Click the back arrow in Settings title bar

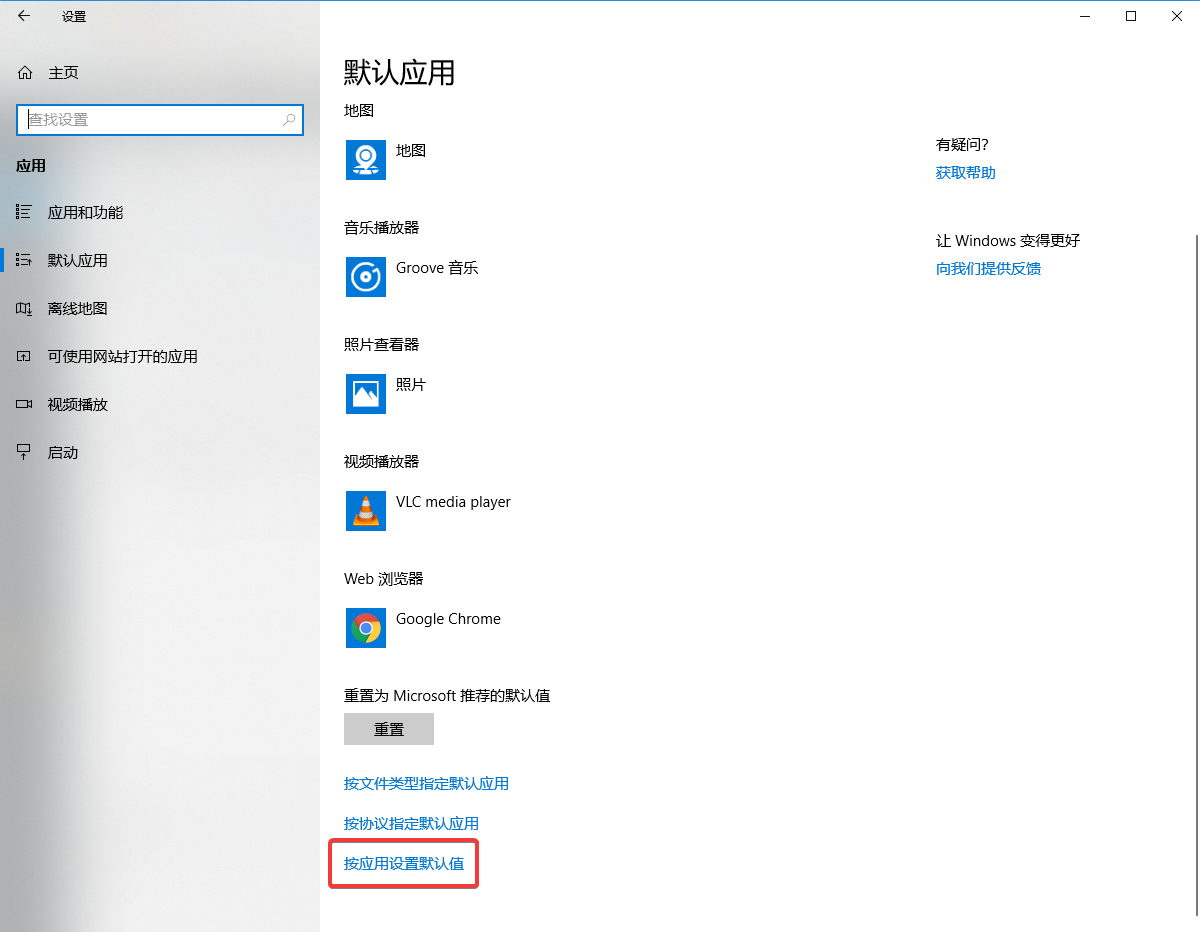[24, 16]
